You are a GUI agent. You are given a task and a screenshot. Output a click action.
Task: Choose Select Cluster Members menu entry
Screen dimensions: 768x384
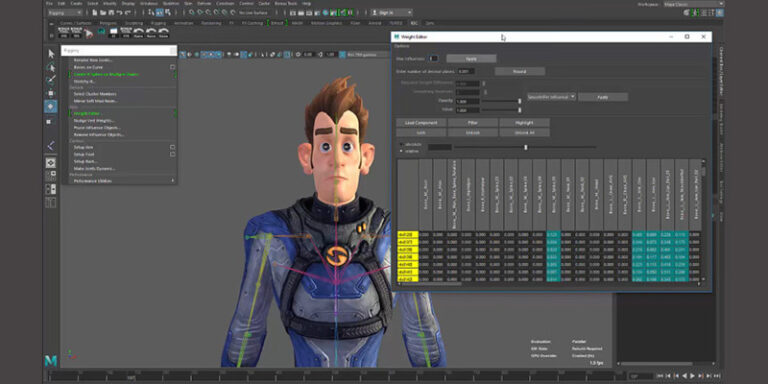(95, 94)
